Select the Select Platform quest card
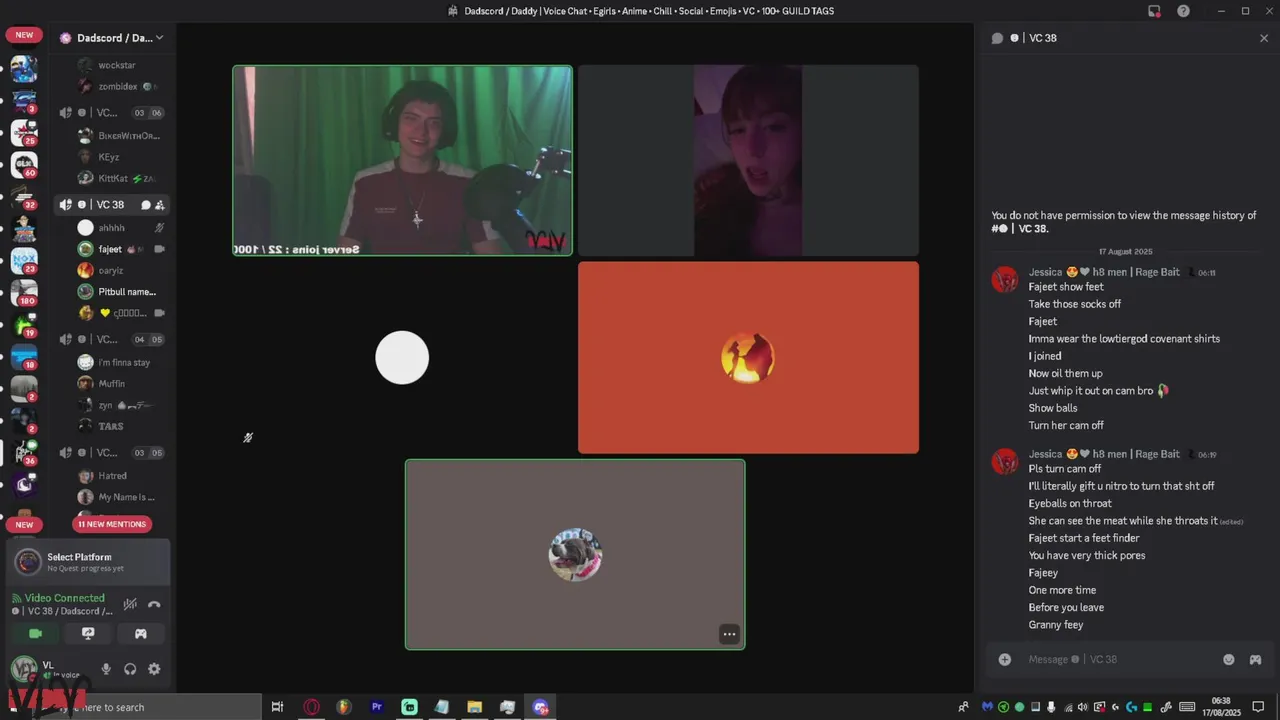The height and width of the screenshot is (720, 1280). point(88,562)
